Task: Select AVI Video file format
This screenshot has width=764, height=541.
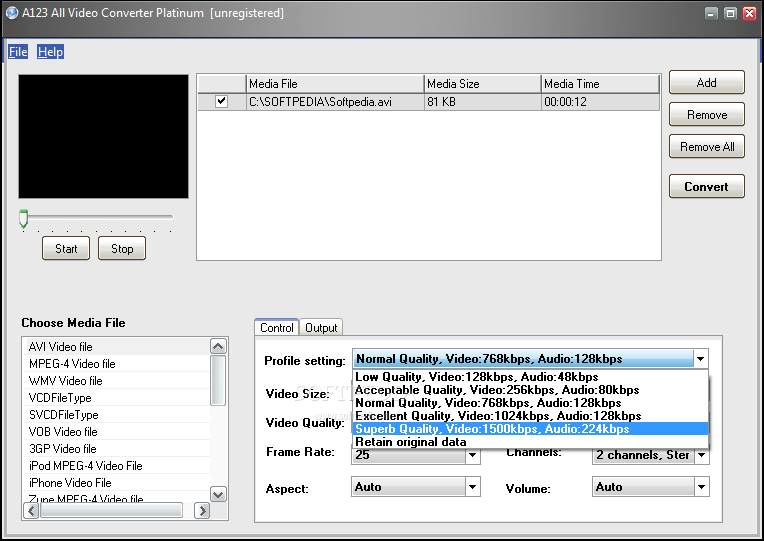Action: (116, 347)
